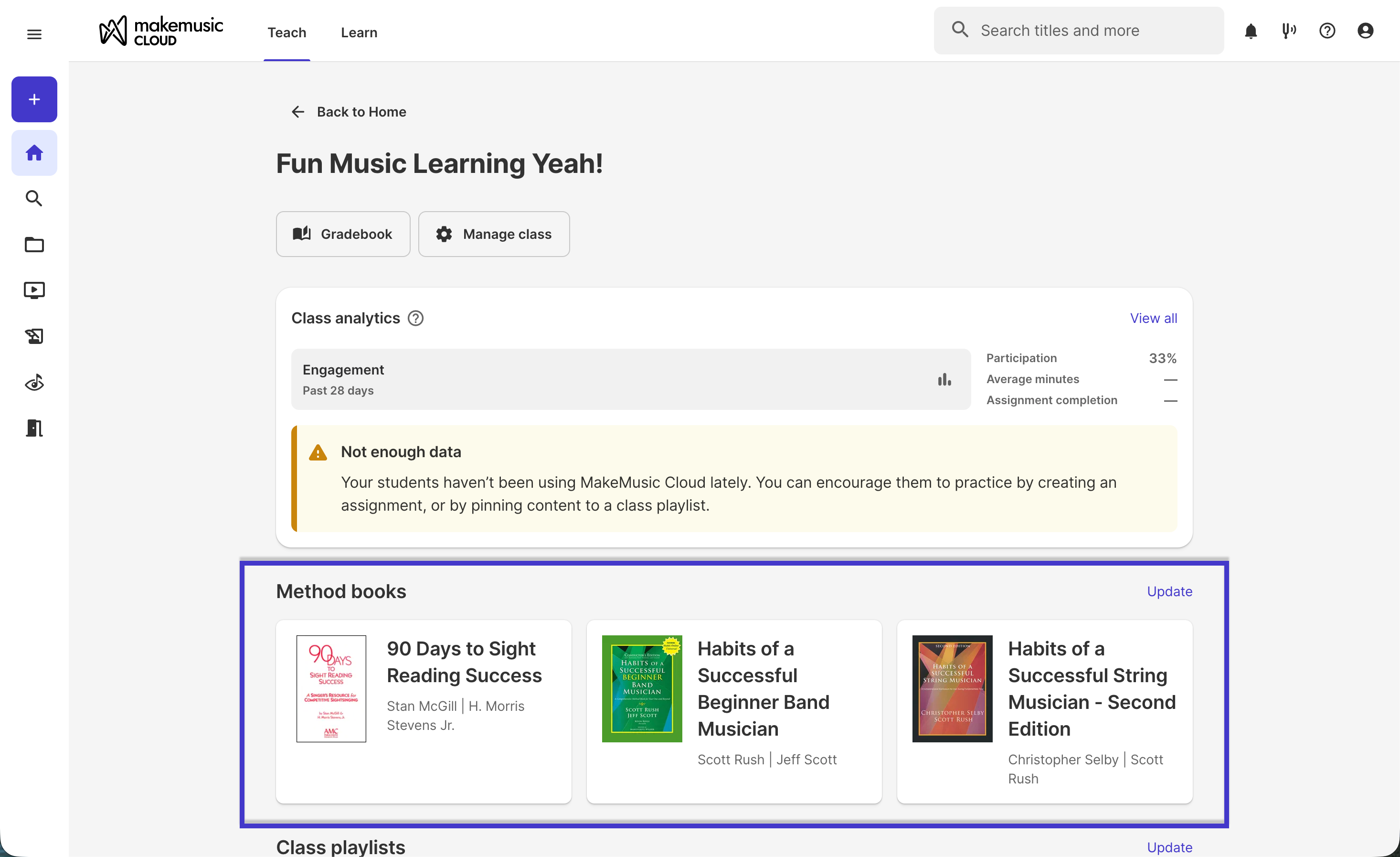
Task: Switch to the Learn tab
Action: [x=359, y=32]
